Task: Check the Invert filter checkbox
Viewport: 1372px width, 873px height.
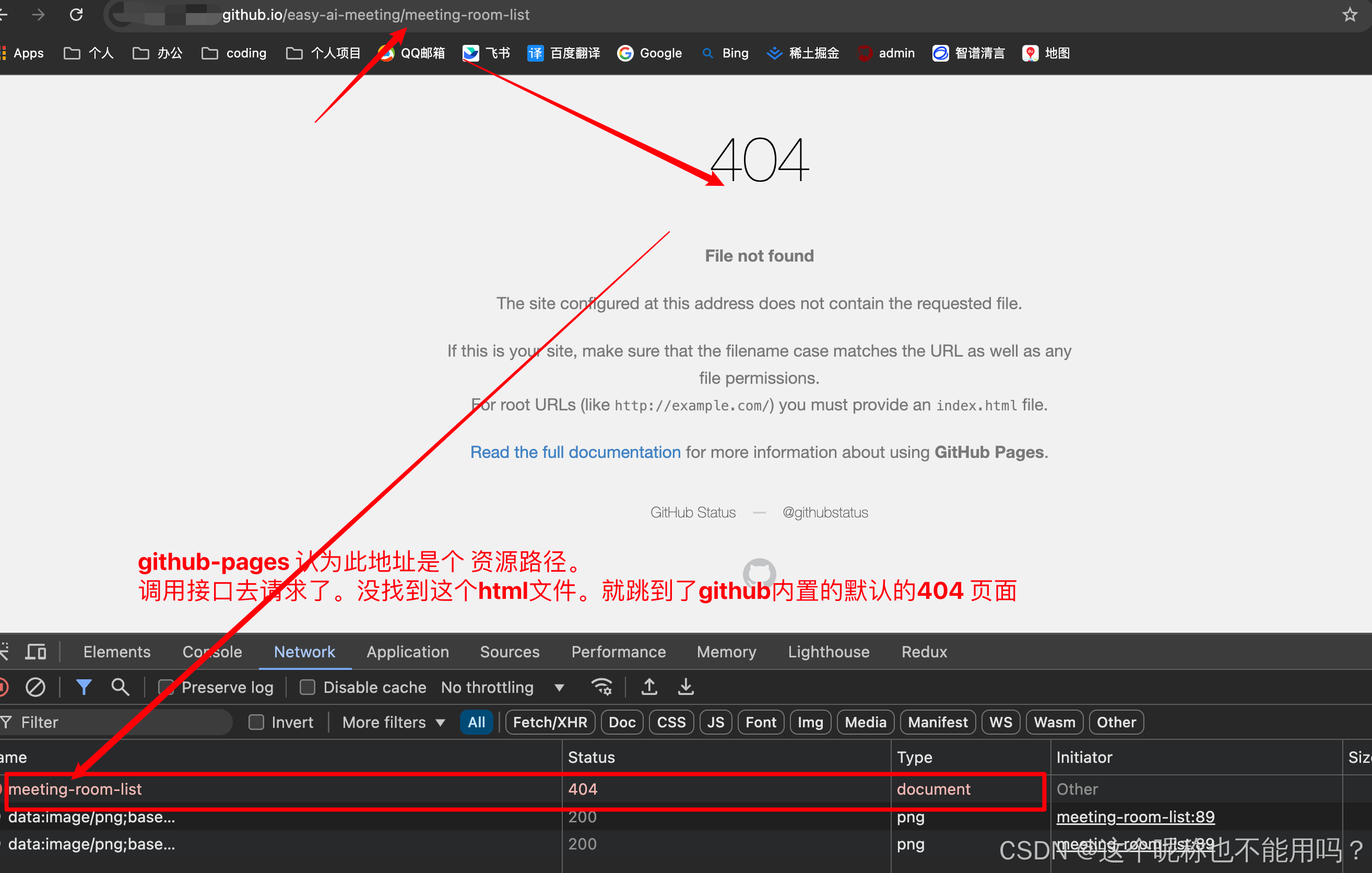Action: pos(256,722)
